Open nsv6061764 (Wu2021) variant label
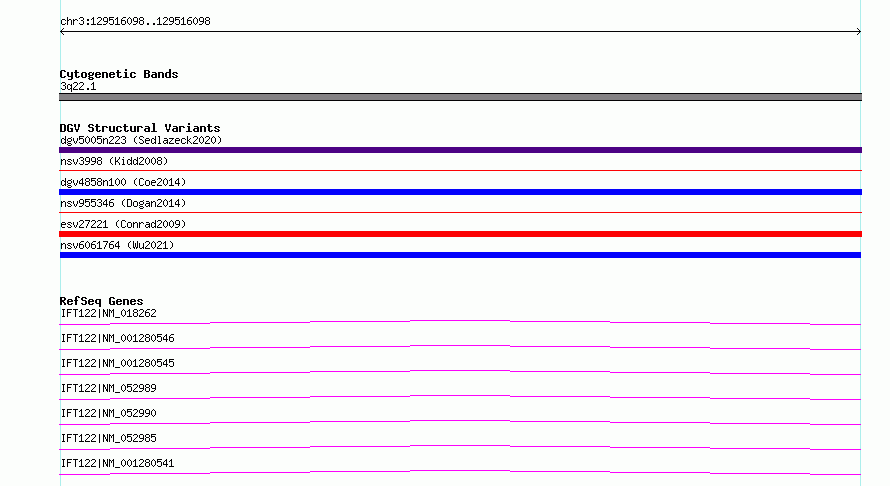The width and height of the screenshot is (890, 486). [117, 245]
